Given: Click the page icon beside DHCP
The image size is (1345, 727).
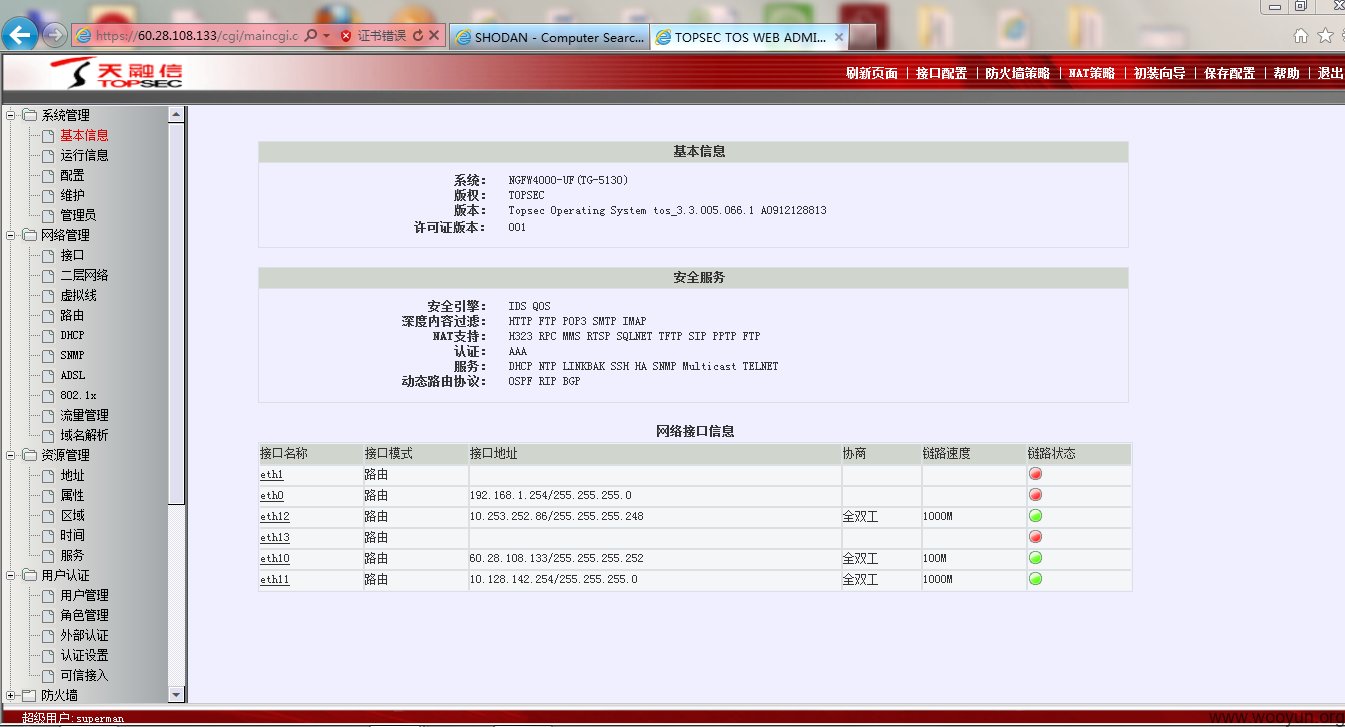Looking at the screenshot, I should tap(48, 335).
